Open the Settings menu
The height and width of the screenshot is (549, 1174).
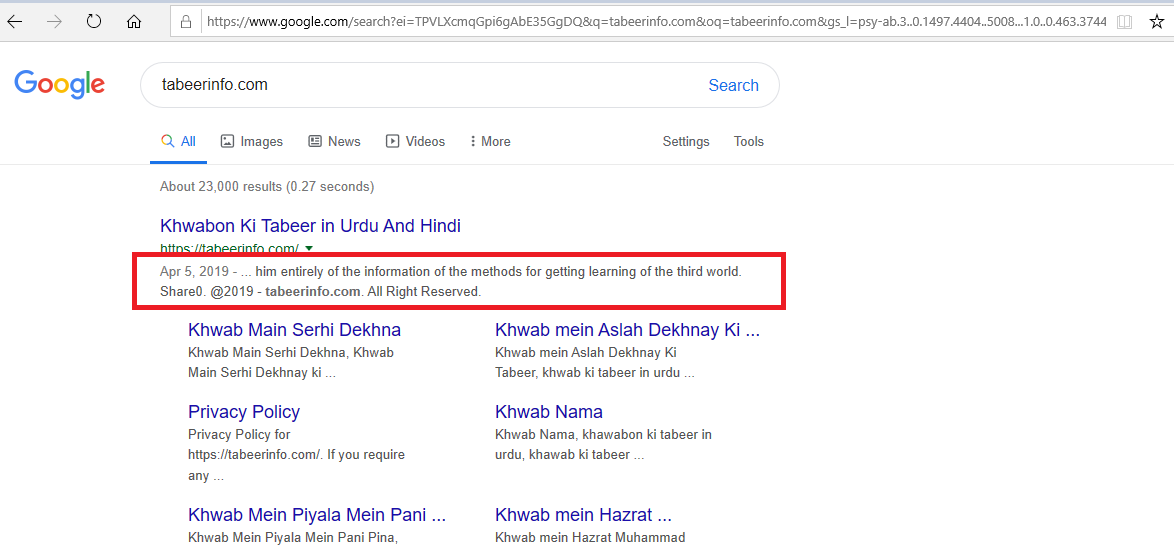686,142
